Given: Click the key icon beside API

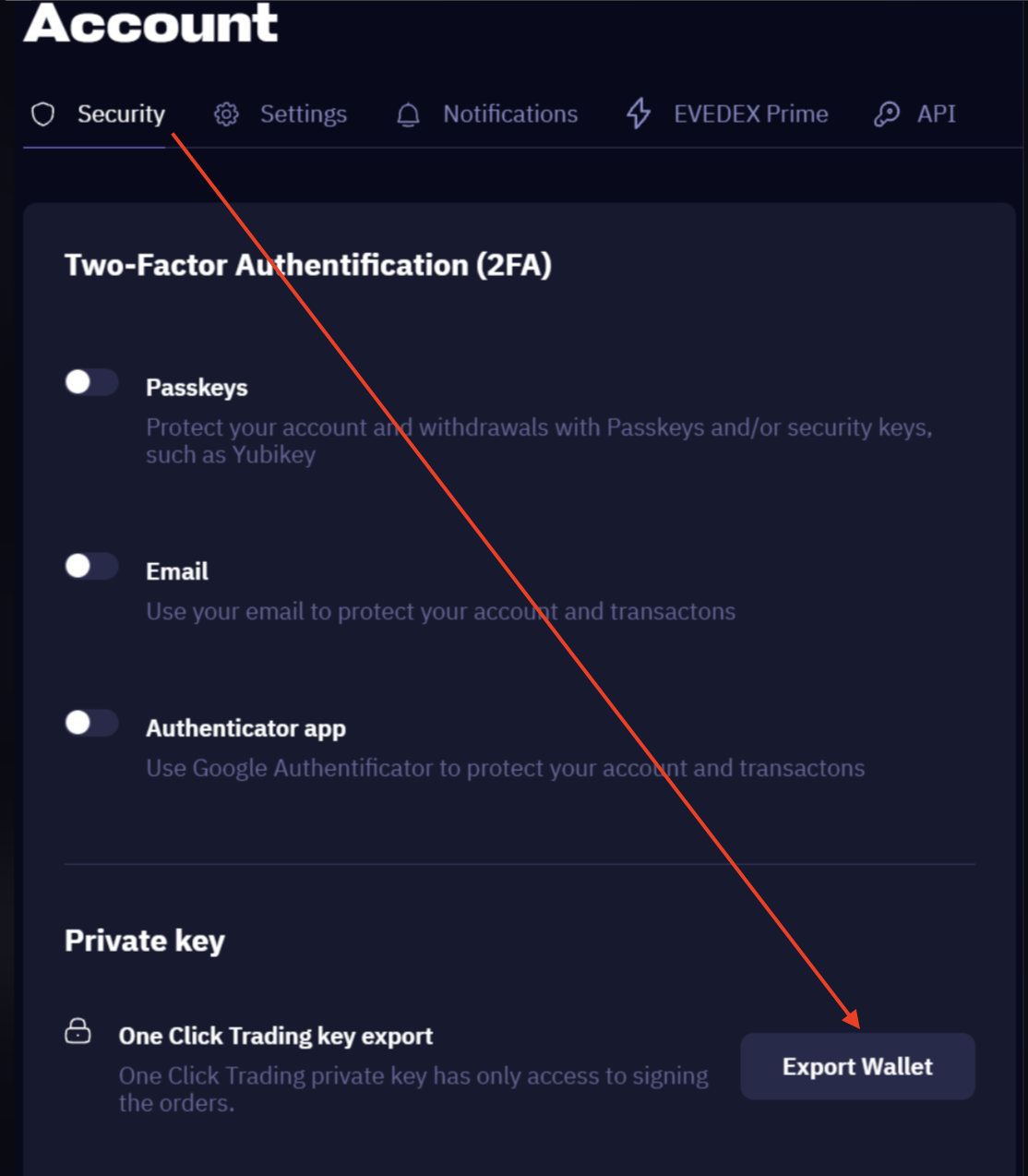Looking at the screenshot, I should click(x=887, y=114).
